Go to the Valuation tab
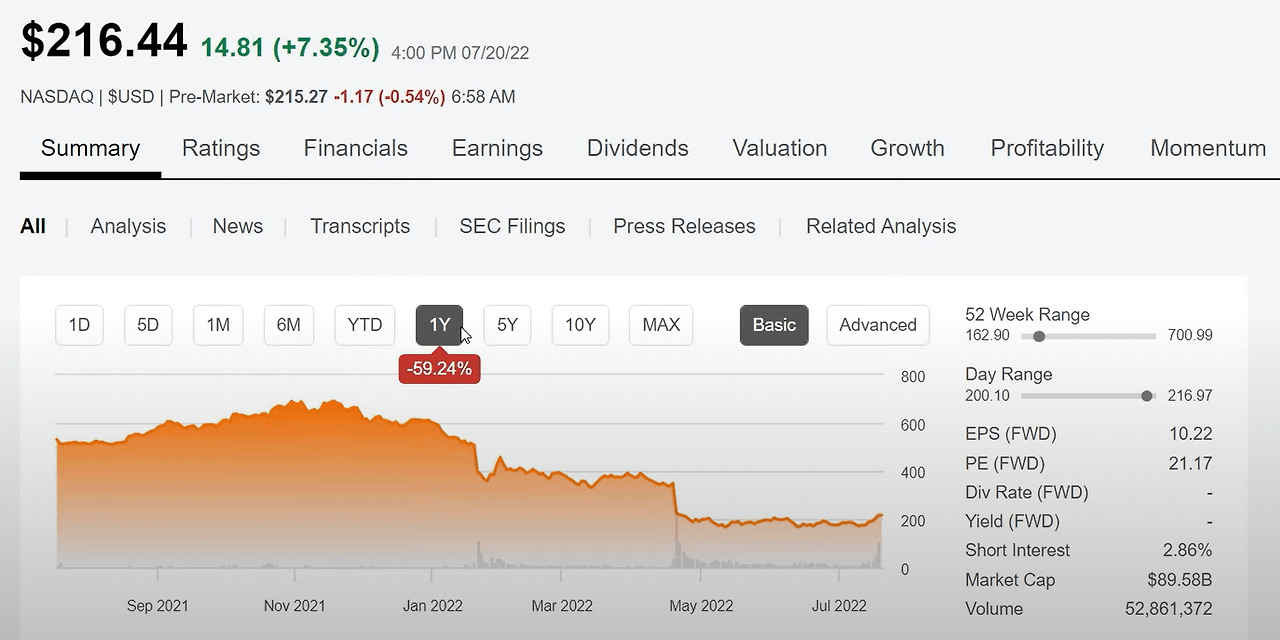Image resolution: width=1280 pixels, height=640 pixels. click(780, 148)
